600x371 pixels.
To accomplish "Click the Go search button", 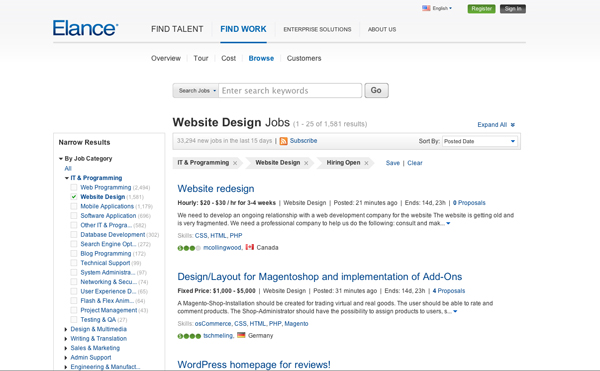I will (377, 91).
